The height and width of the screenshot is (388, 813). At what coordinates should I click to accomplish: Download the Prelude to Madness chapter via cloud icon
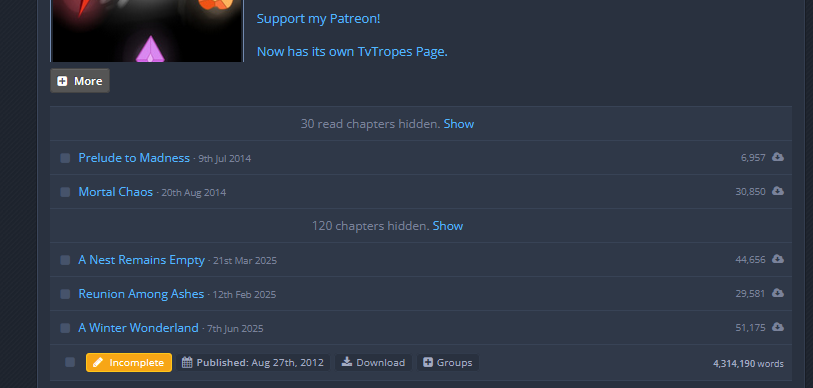coord(777,157)
